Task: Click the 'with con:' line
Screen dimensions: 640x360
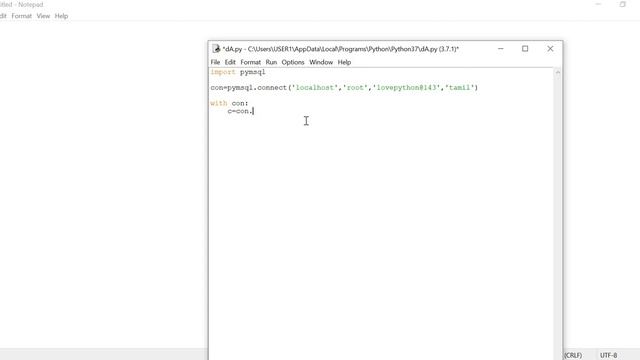Action: pos(229,103)
